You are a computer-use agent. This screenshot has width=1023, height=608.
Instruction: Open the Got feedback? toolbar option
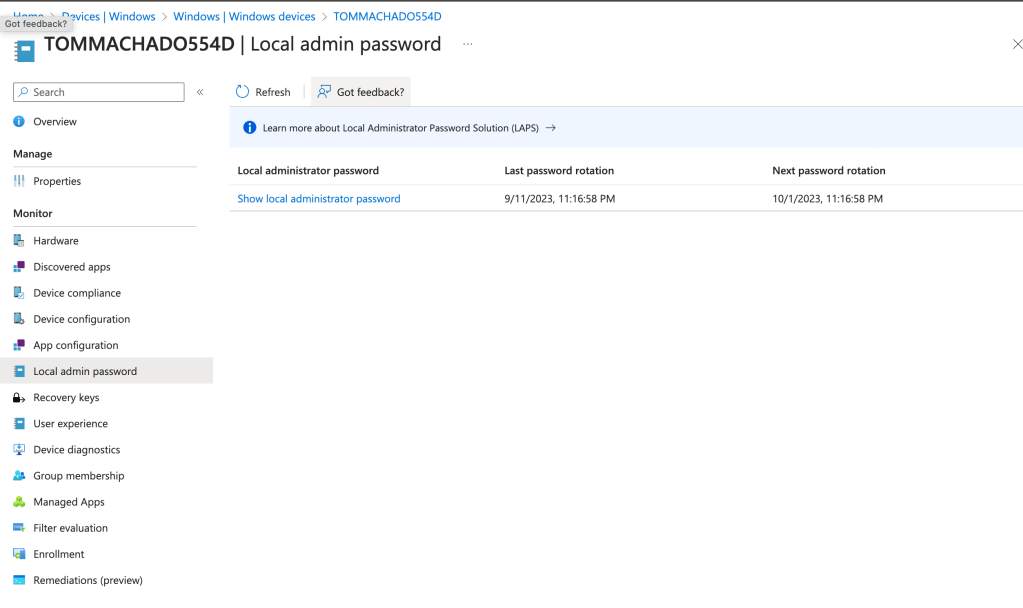[361, 92]
